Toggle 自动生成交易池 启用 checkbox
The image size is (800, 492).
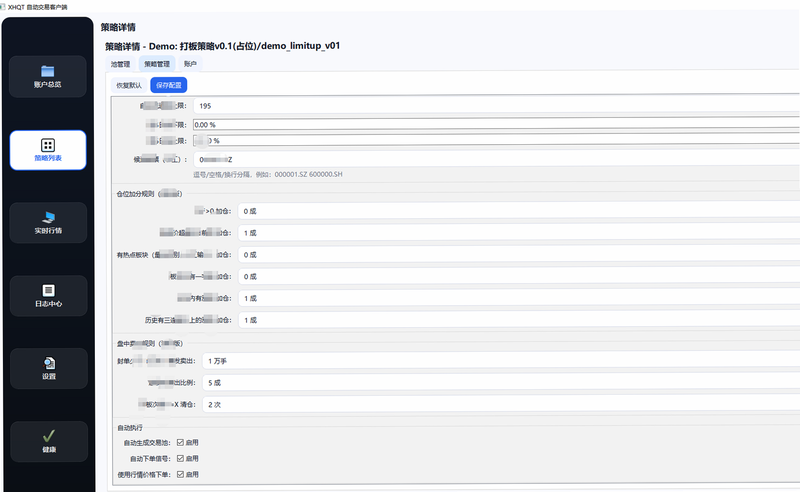pyautogui.click(x=180, y=442)
